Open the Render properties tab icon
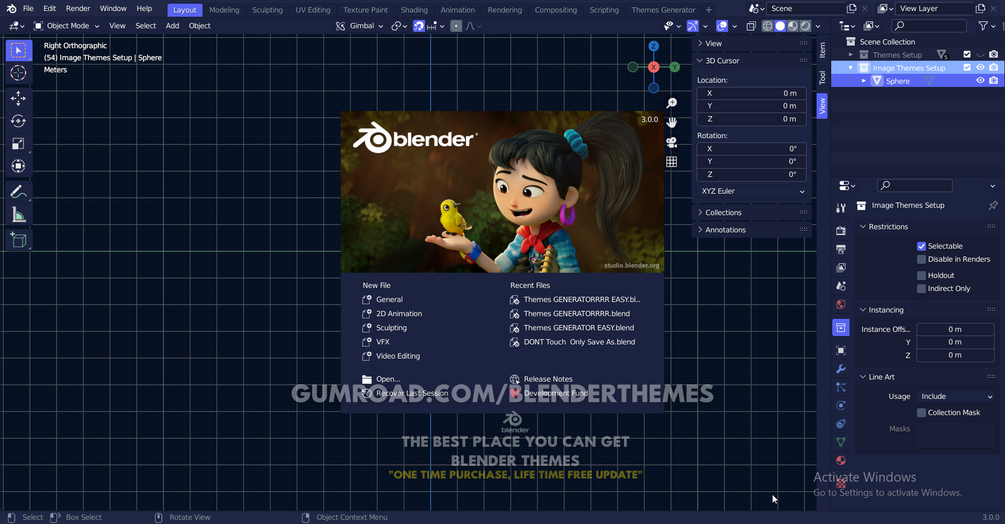The height and width of the screenshot is (524, 1005). (841, 230)
